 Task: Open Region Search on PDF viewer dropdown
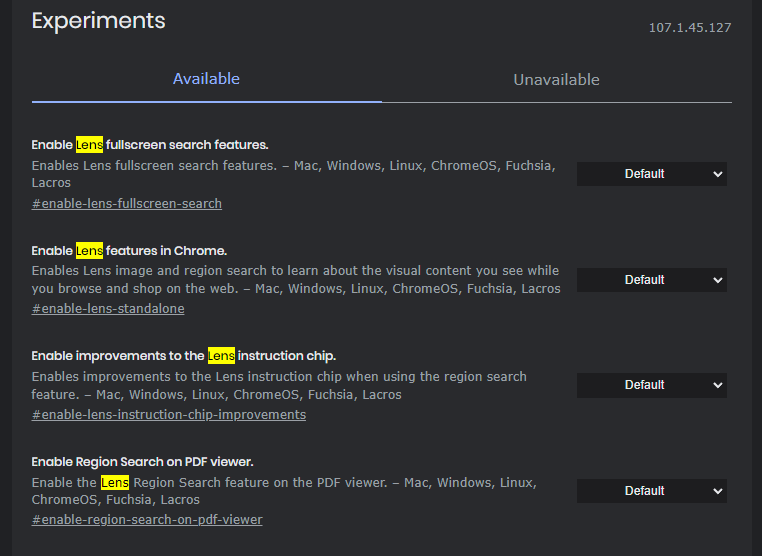[x=652, y=491]
